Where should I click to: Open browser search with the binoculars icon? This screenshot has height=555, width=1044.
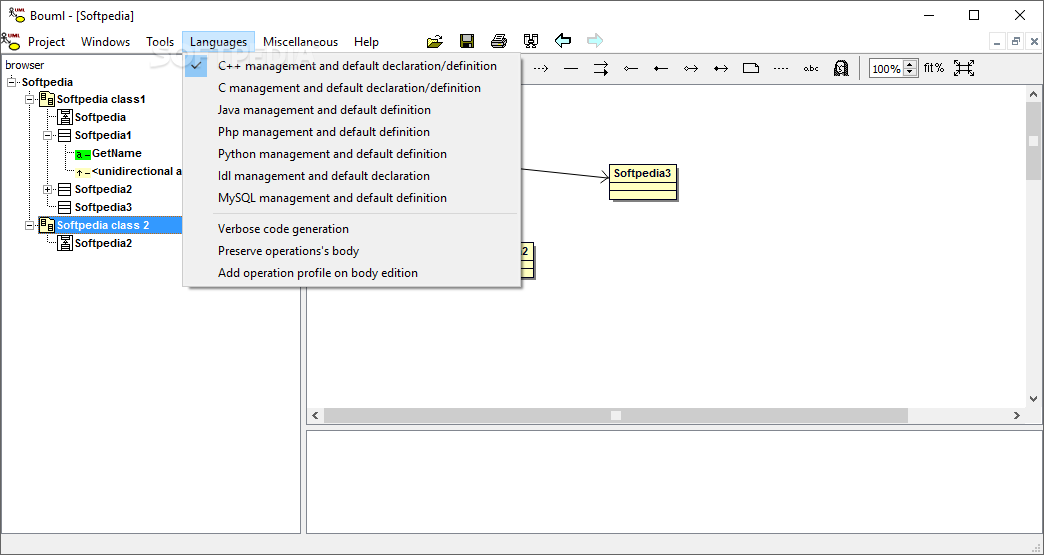[531, 41]
